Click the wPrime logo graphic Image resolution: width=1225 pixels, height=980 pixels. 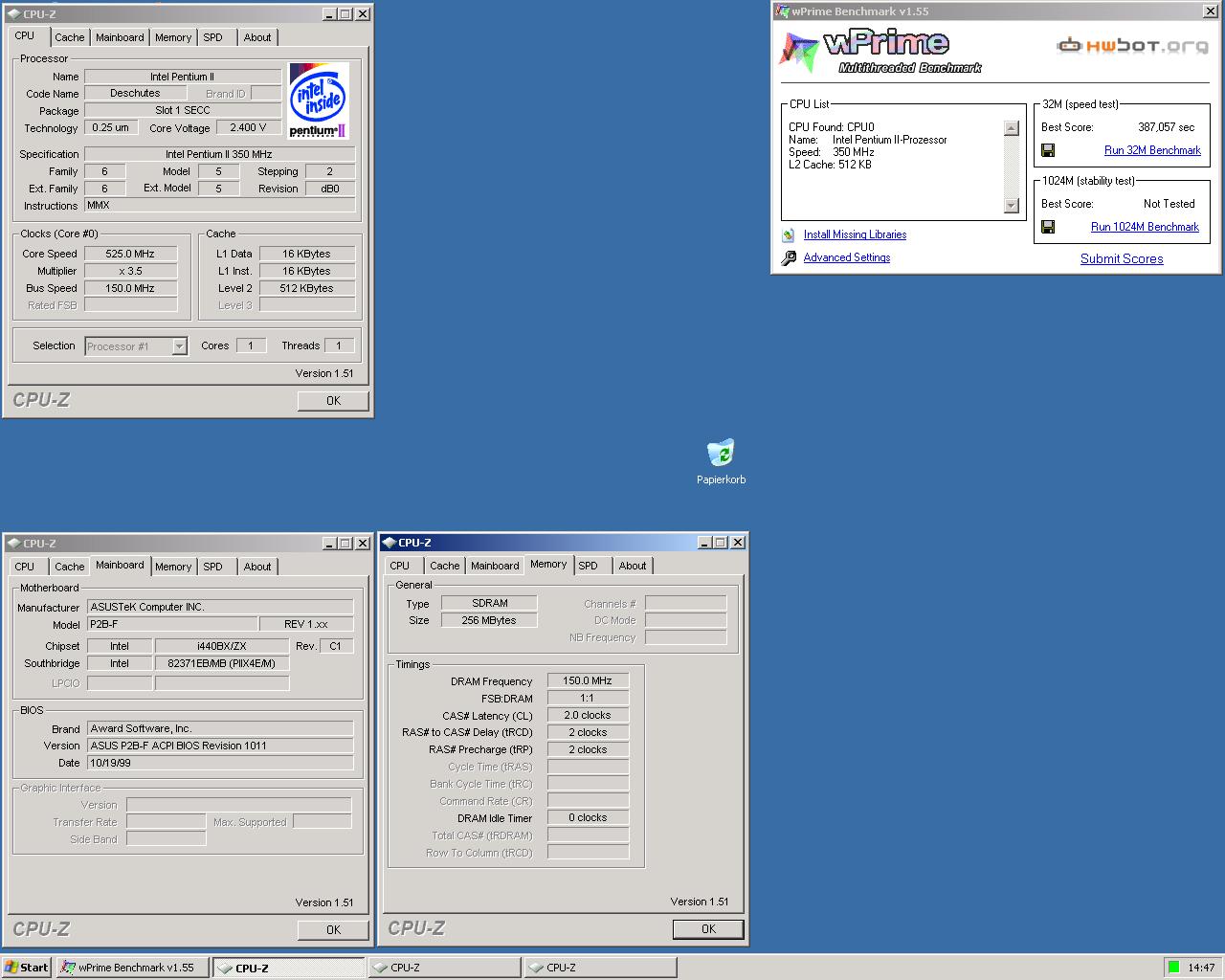tap(879, 53)
